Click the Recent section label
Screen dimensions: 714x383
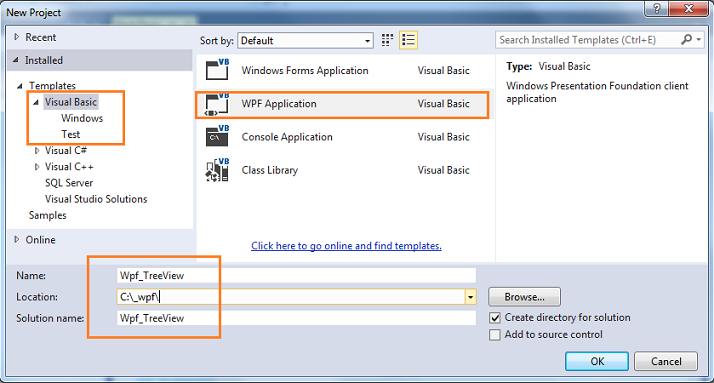tap(41, 37)
